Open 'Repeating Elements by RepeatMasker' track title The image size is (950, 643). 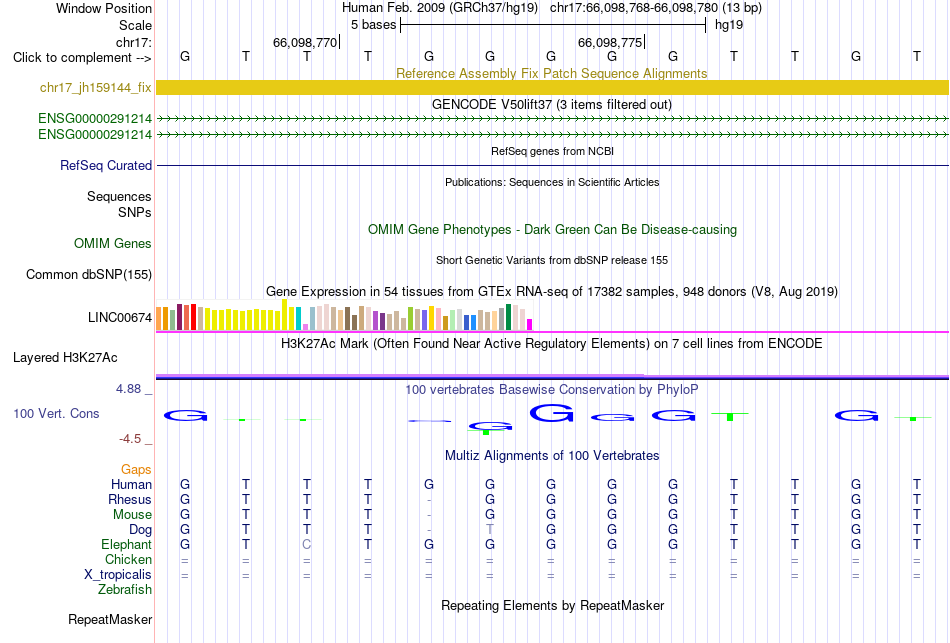coord(552,605)
